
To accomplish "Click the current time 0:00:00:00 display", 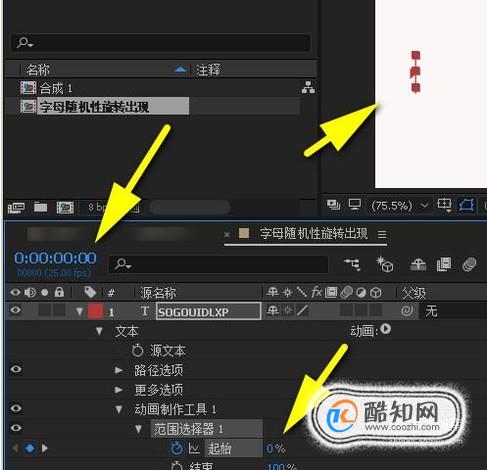I will pyautogui.click(x=55, y=258).
